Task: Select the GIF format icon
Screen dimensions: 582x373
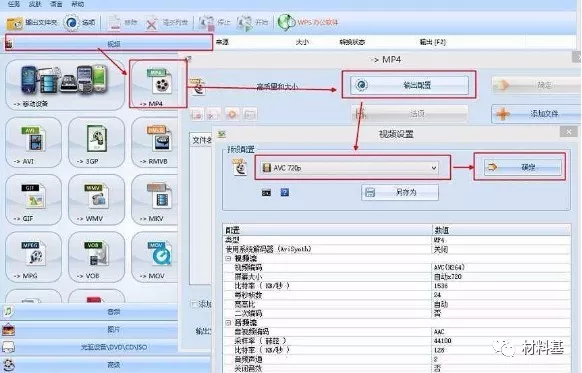Action: tap(33, 199)
